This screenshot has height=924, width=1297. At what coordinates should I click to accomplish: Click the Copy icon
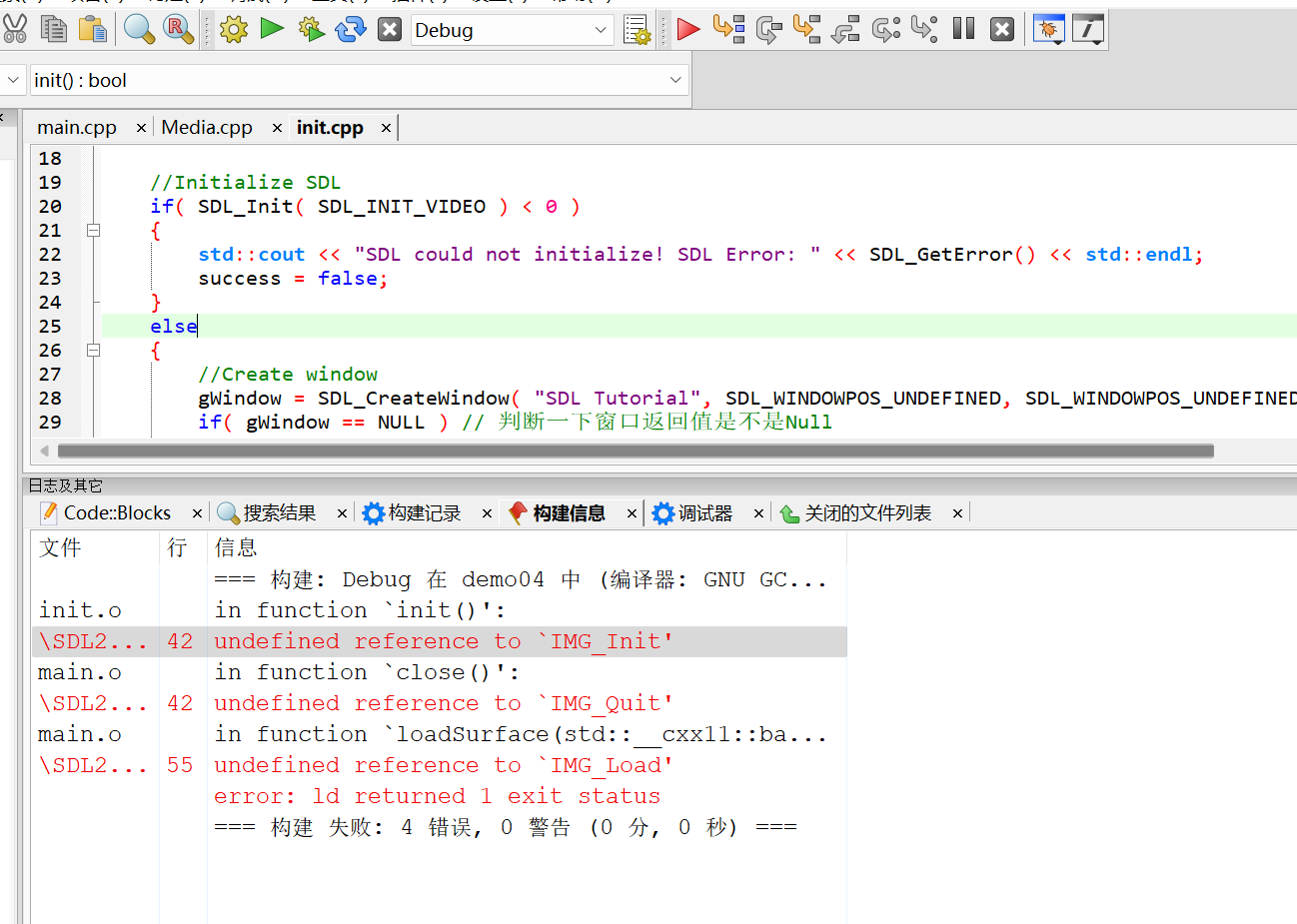[54, 29]
